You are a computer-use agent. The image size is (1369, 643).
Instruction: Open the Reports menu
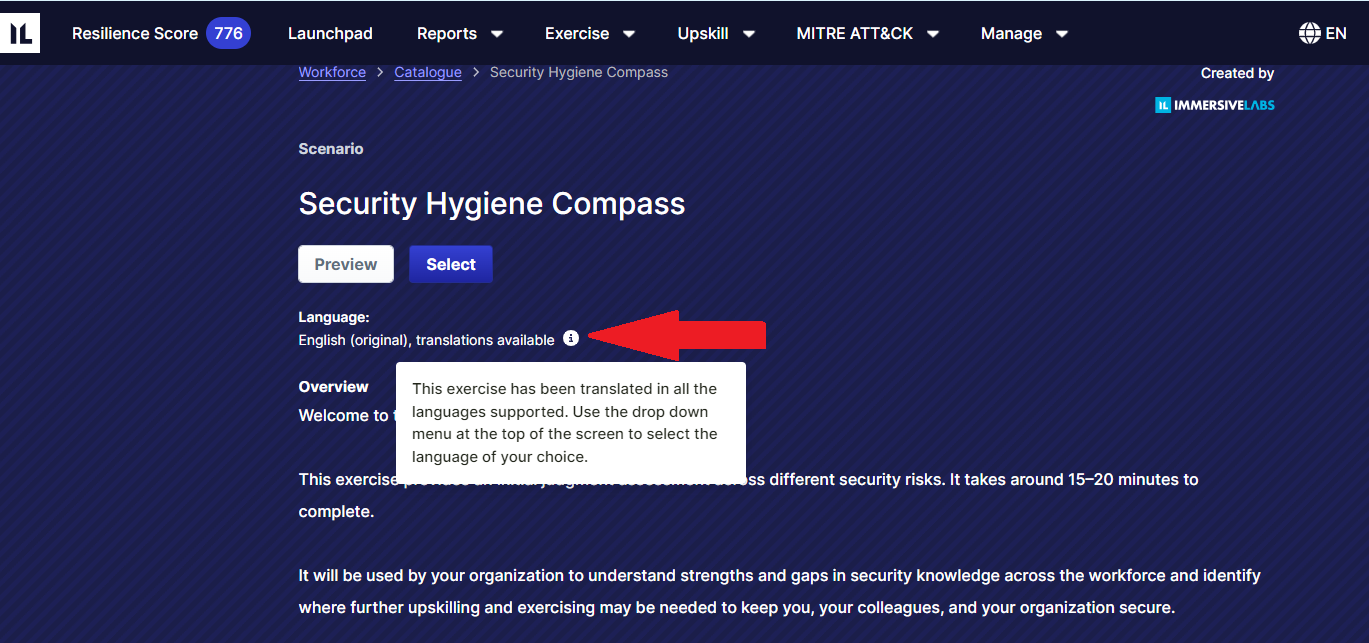[x=447, y=33]
